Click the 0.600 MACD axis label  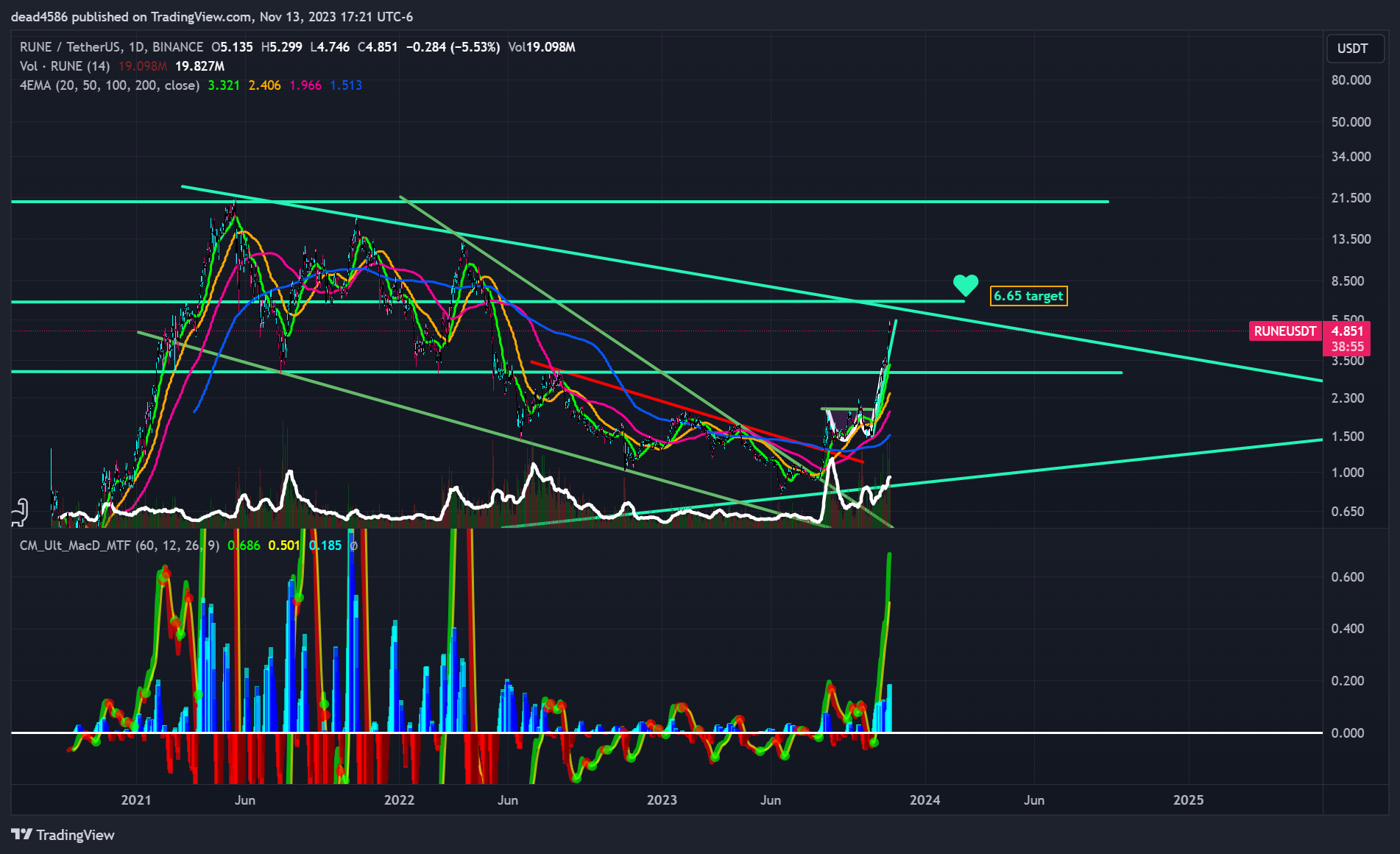(x=1347, y=577)
